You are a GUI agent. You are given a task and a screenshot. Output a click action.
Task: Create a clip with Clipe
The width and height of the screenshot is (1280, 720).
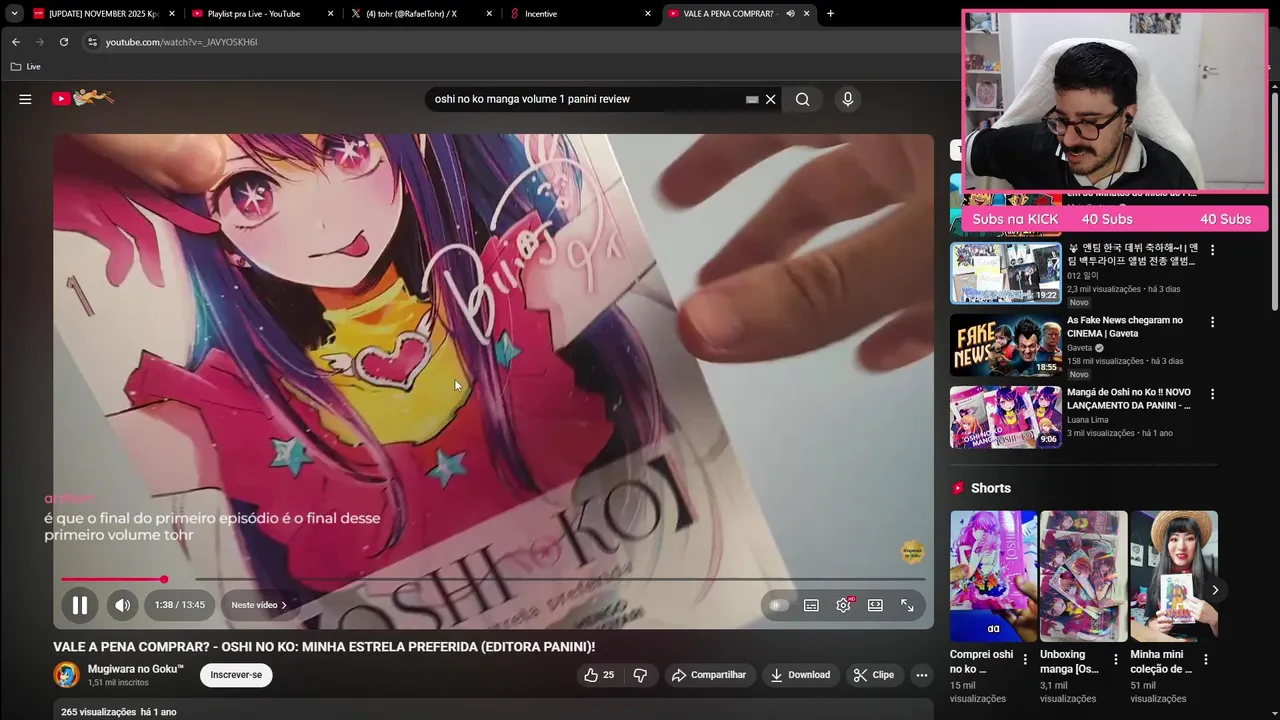[x=873, y=675]
